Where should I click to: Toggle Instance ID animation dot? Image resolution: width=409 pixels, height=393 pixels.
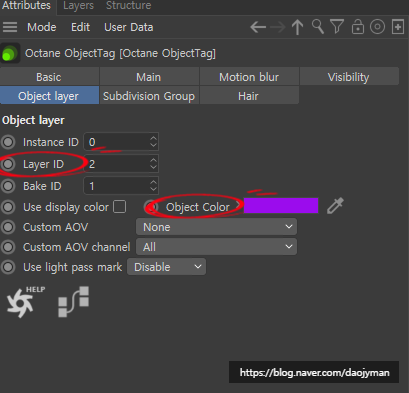click(8, 142)
